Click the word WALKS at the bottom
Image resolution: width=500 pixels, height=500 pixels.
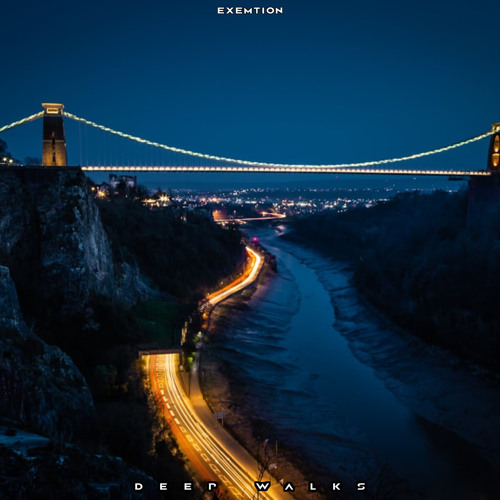coord(311,487)
